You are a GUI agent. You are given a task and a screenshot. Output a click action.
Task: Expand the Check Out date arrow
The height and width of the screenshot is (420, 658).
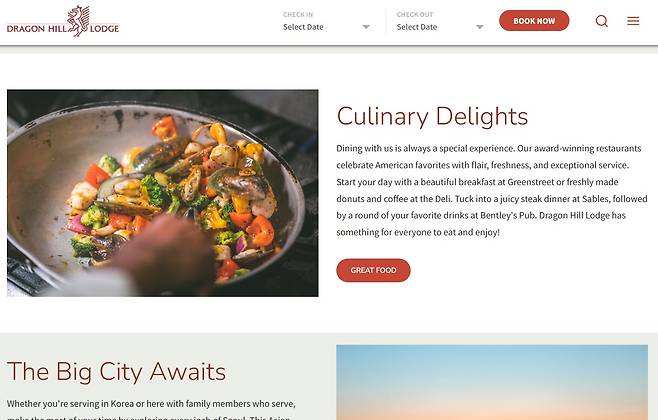click(x=480, y=27)
